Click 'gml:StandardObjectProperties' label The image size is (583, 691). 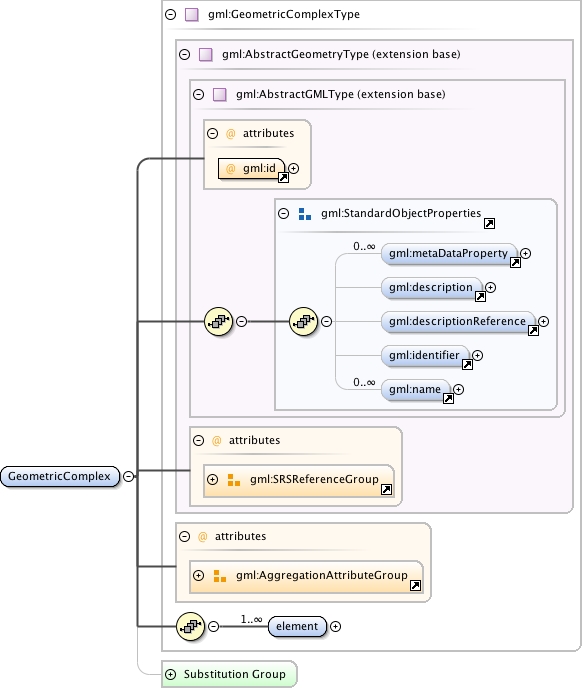(x=401, y=214)
